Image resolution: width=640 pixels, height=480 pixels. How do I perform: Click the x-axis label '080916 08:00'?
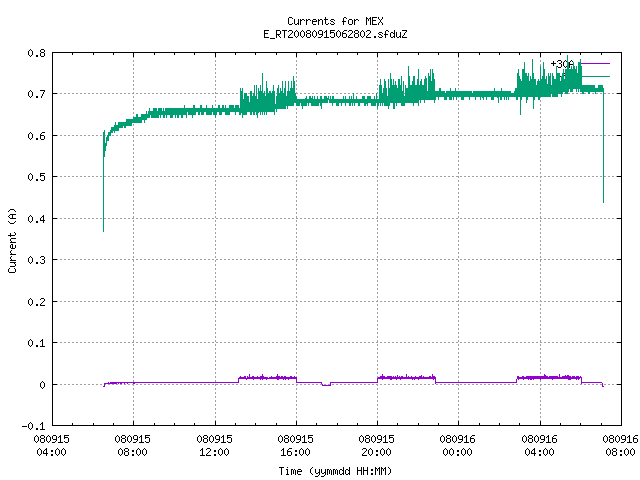(620, 445)
